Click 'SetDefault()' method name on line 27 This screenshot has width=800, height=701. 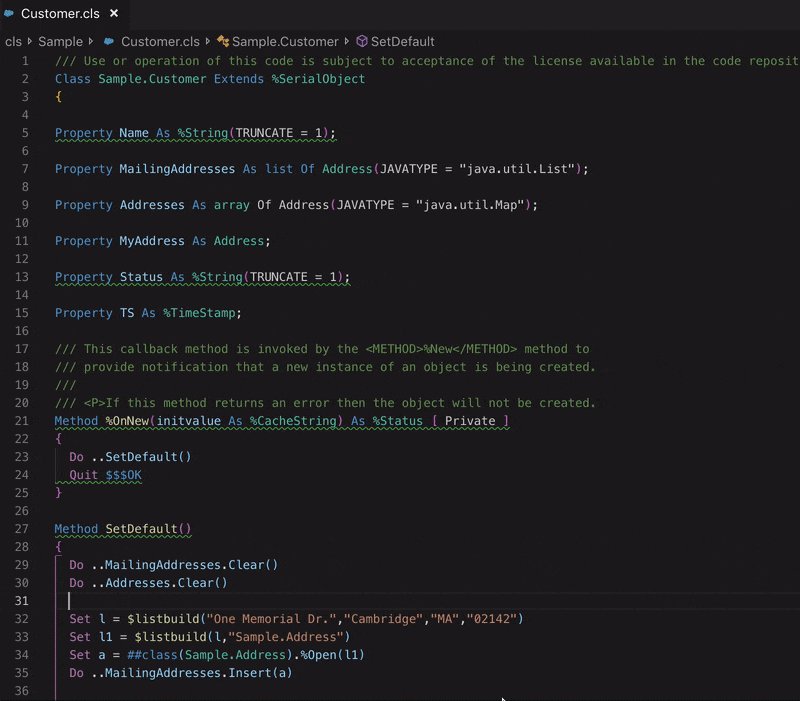[x=148, y=529]
